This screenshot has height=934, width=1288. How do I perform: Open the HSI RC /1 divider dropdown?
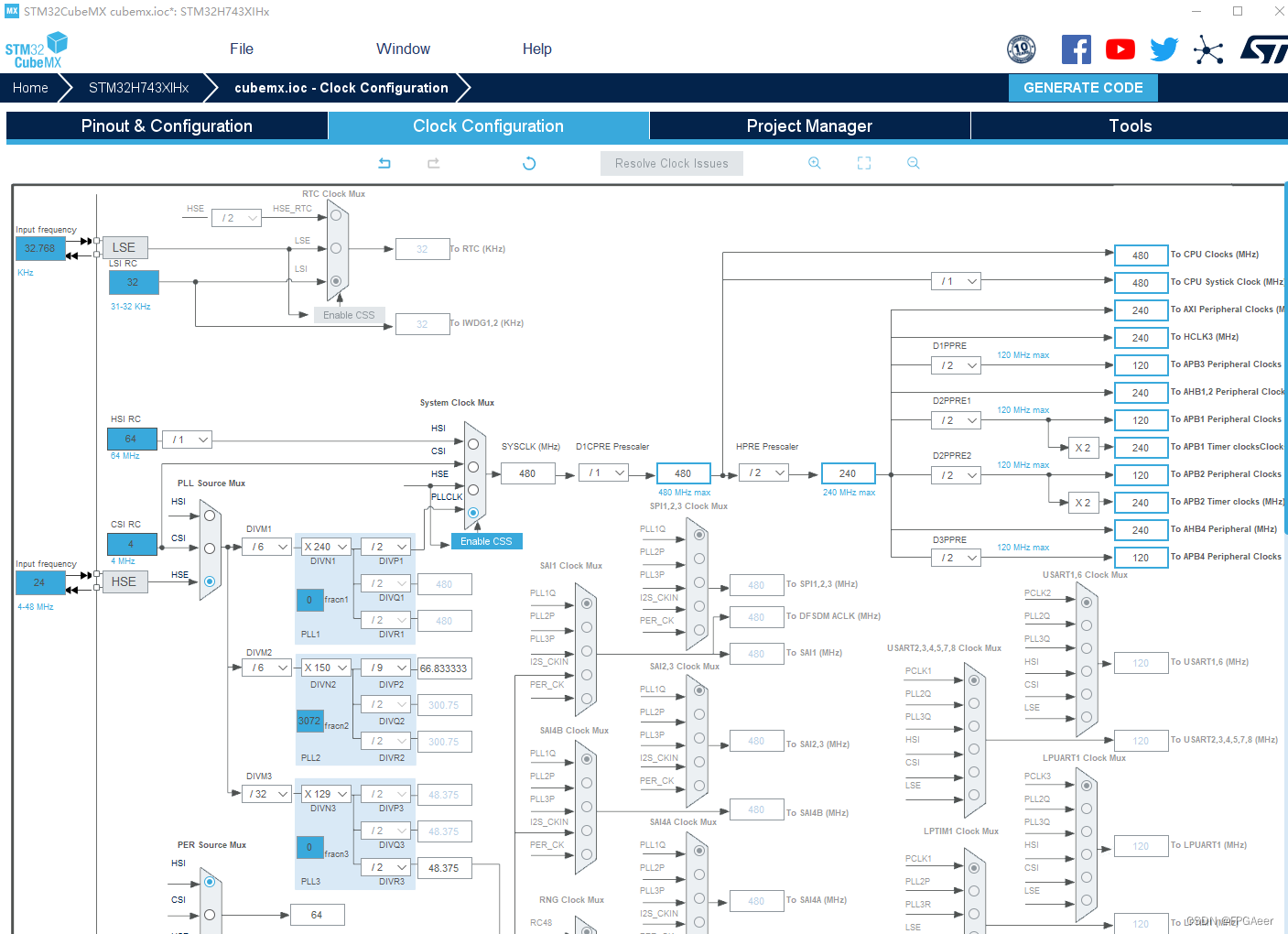[187, 440]
